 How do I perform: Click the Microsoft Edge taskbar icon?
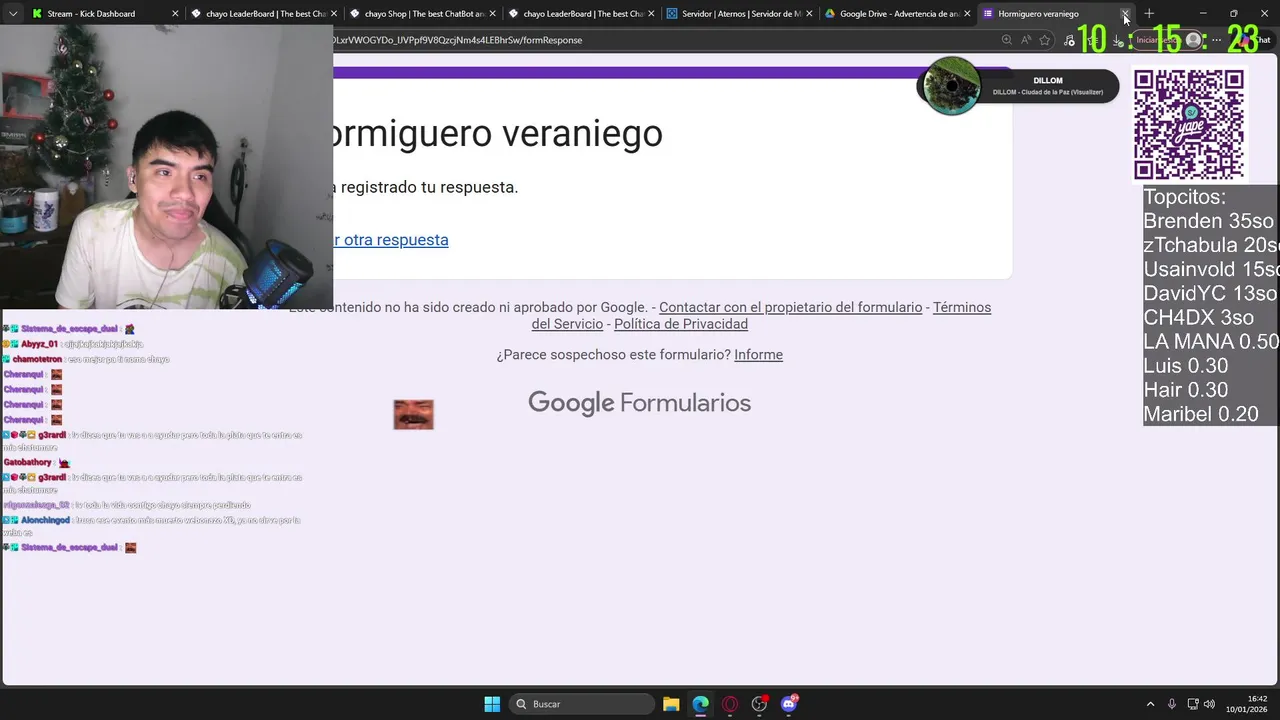700,704
